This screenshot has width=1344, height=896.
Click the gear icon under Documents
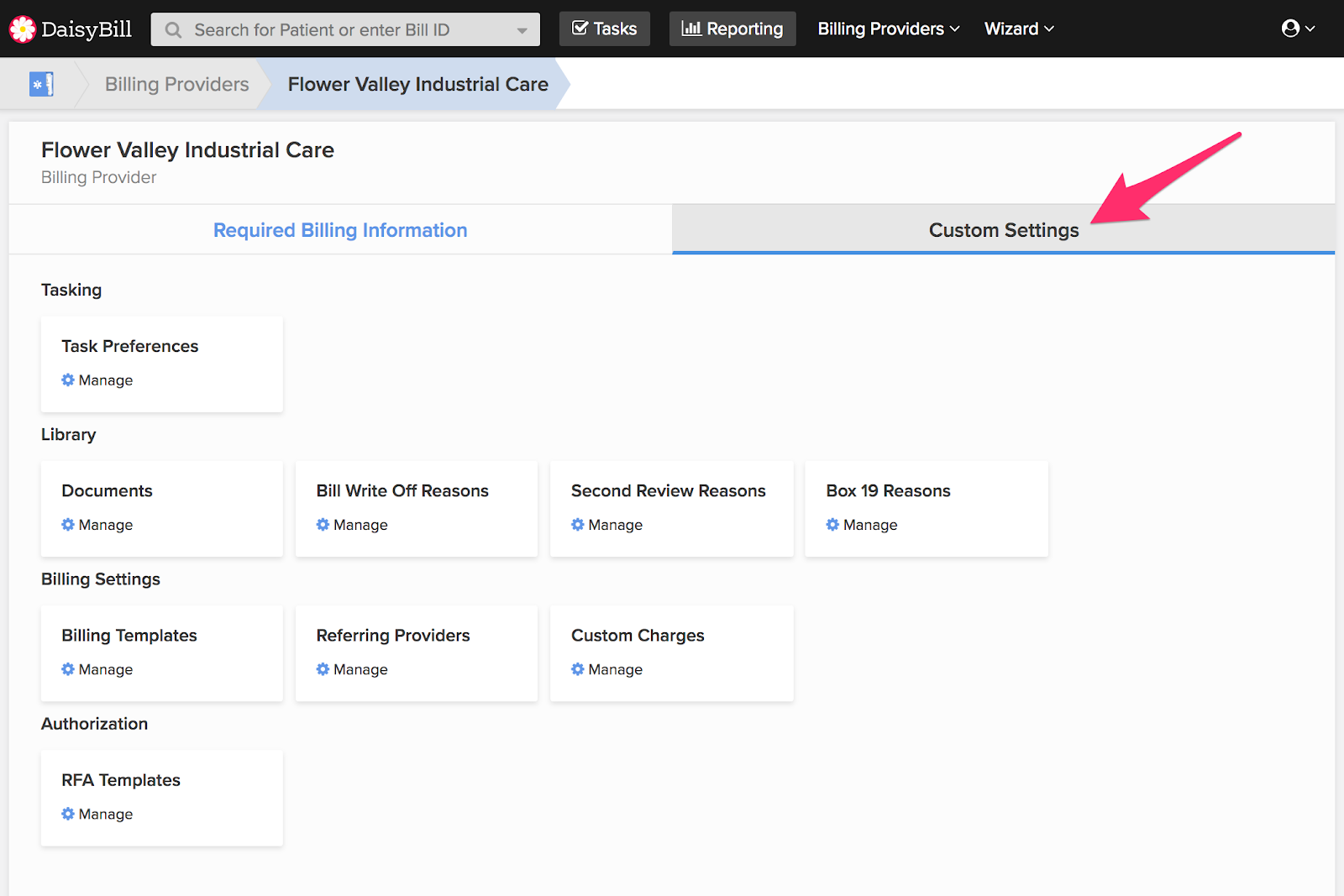coord(68,525)
